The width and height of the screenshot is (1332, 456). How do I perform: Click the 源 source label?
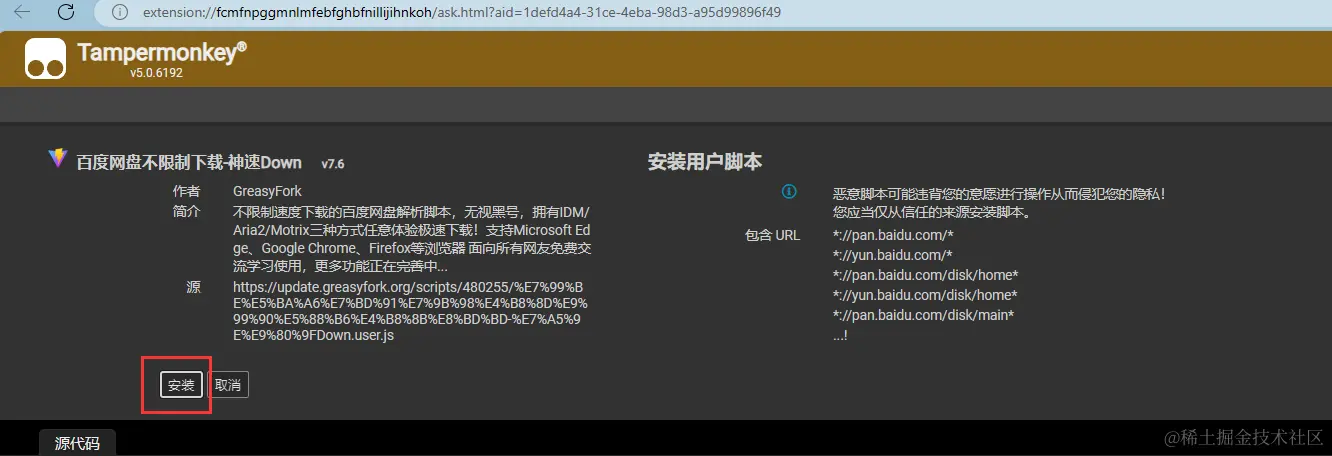point(193,287)
